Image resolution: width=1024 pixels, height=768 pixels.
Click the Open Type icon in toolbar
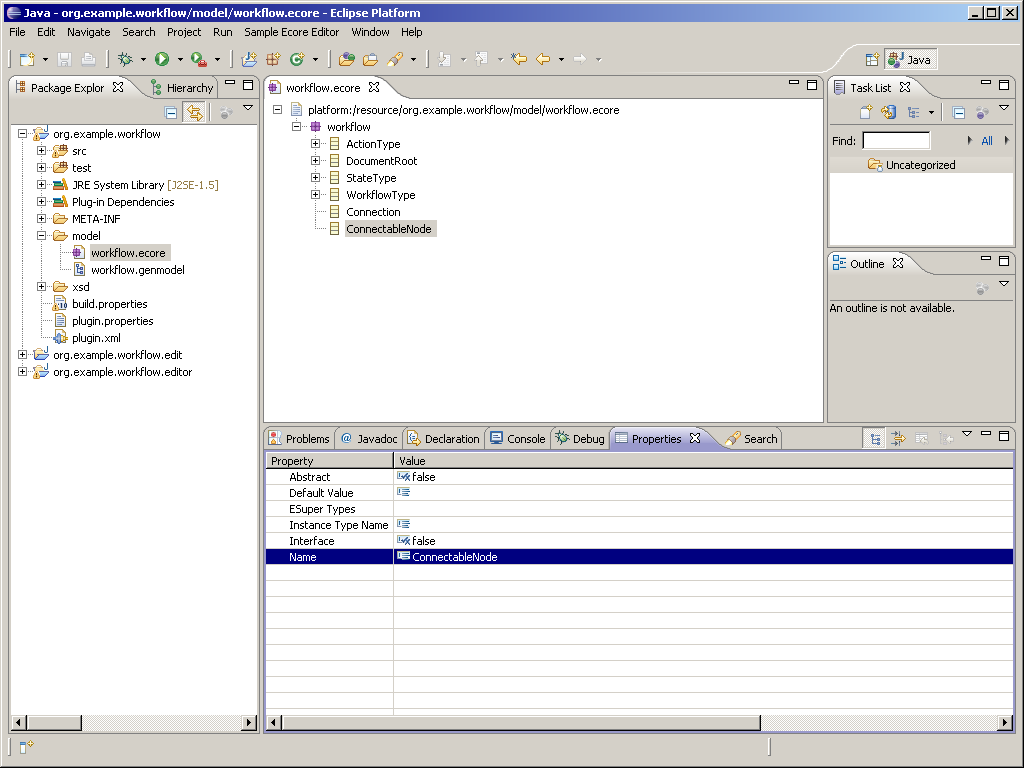point(347,59)
